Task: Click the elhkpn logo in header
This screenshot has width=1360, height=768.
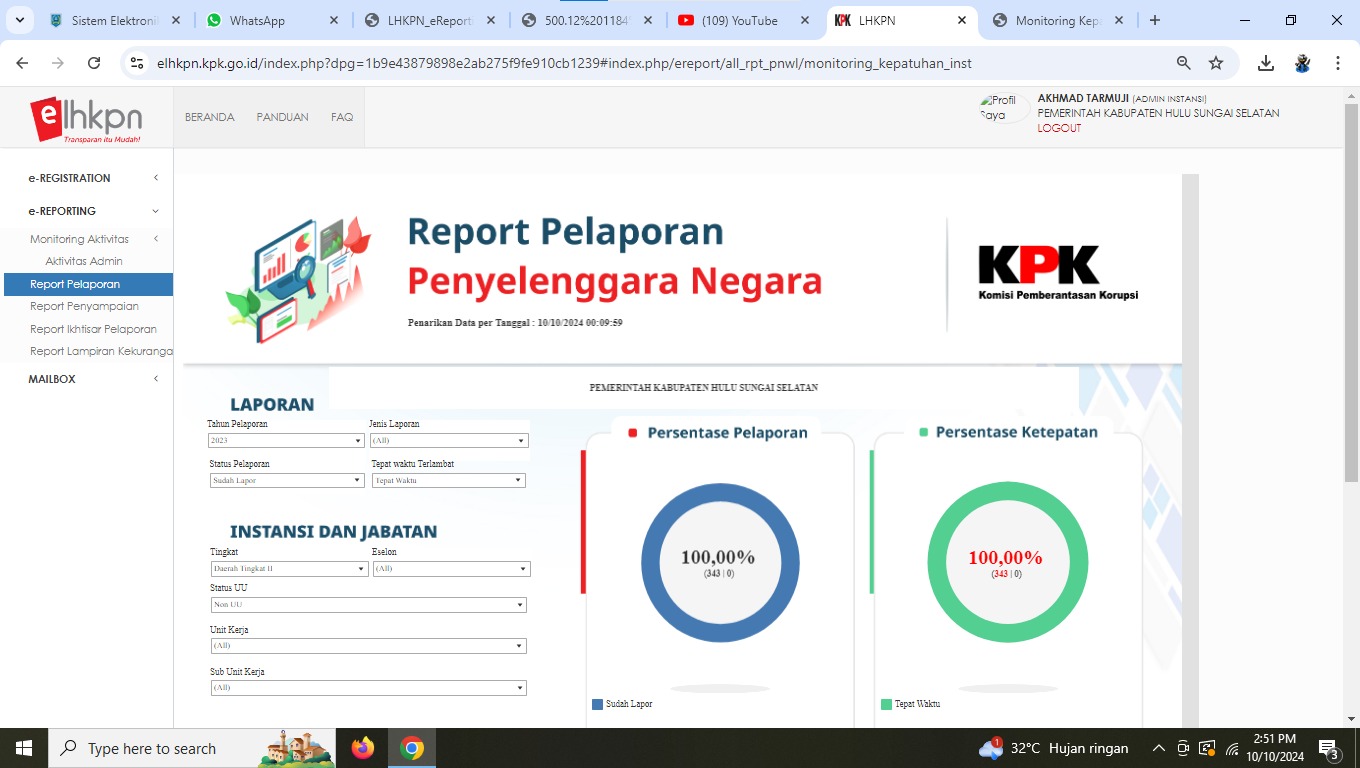Action: pos(86,119)
